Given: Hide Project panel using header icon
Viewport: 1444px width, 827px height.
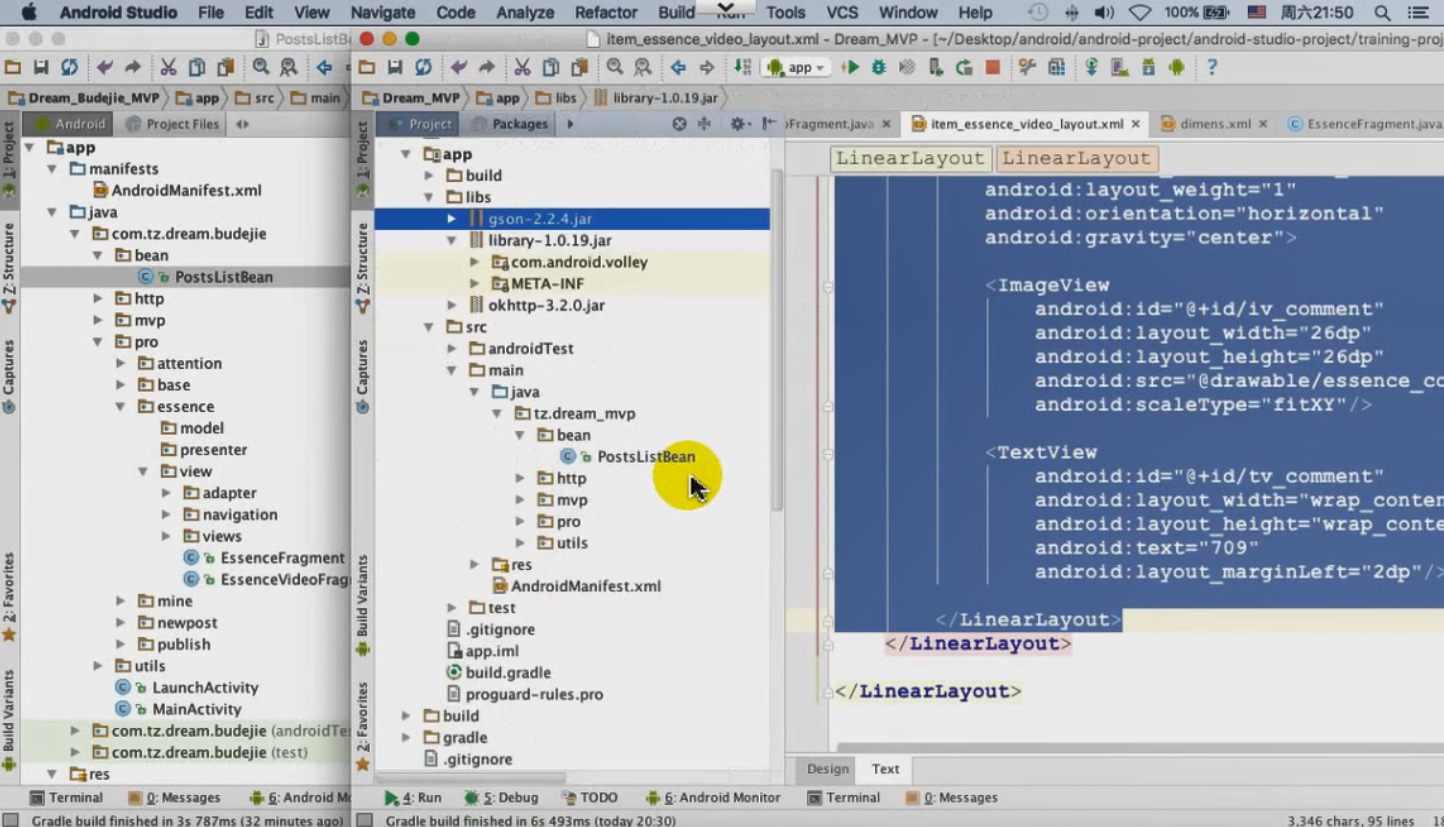Looking at the screenshot, I should tap(768, 124).
